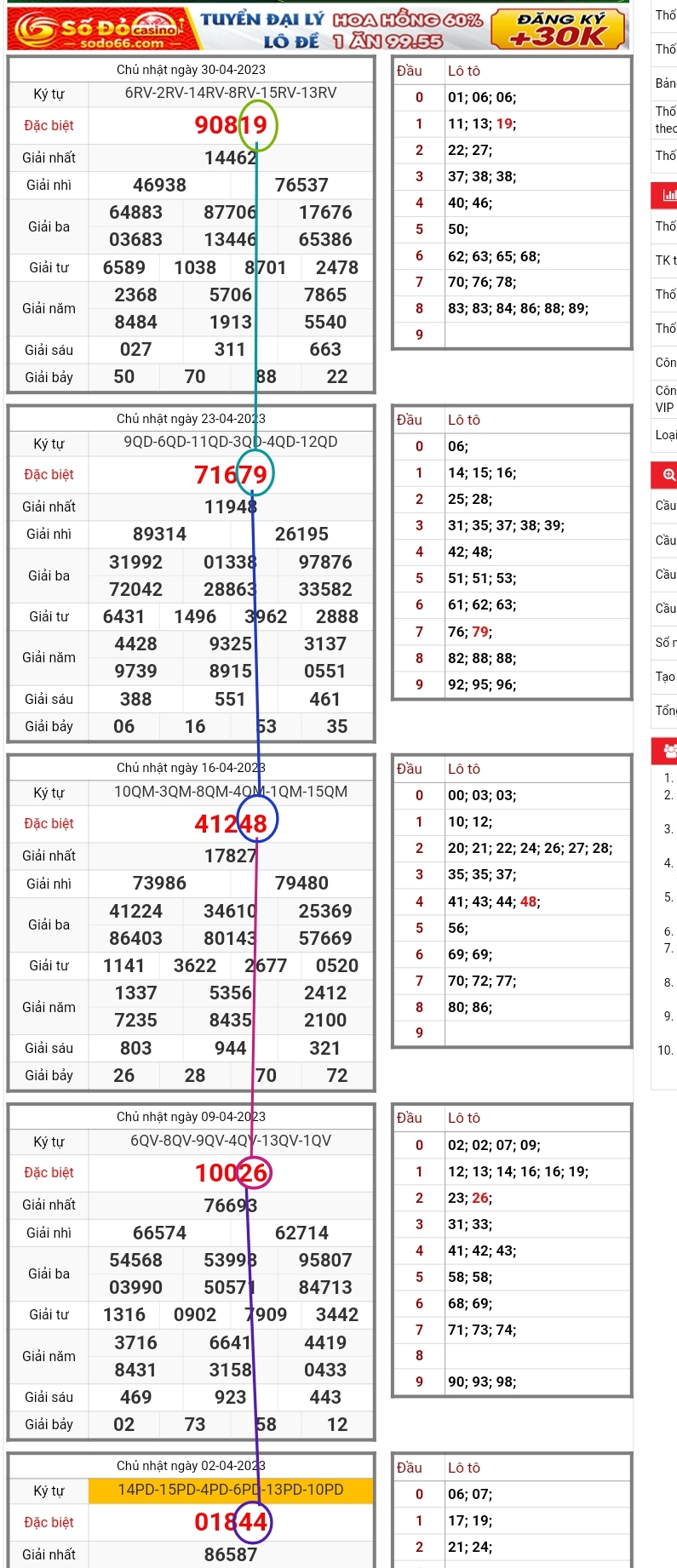Click the 'TUYỂN ĐẠI LÝ' banner text
The height and width of the screenshot is (1568, 677).
tap(262, 19)
